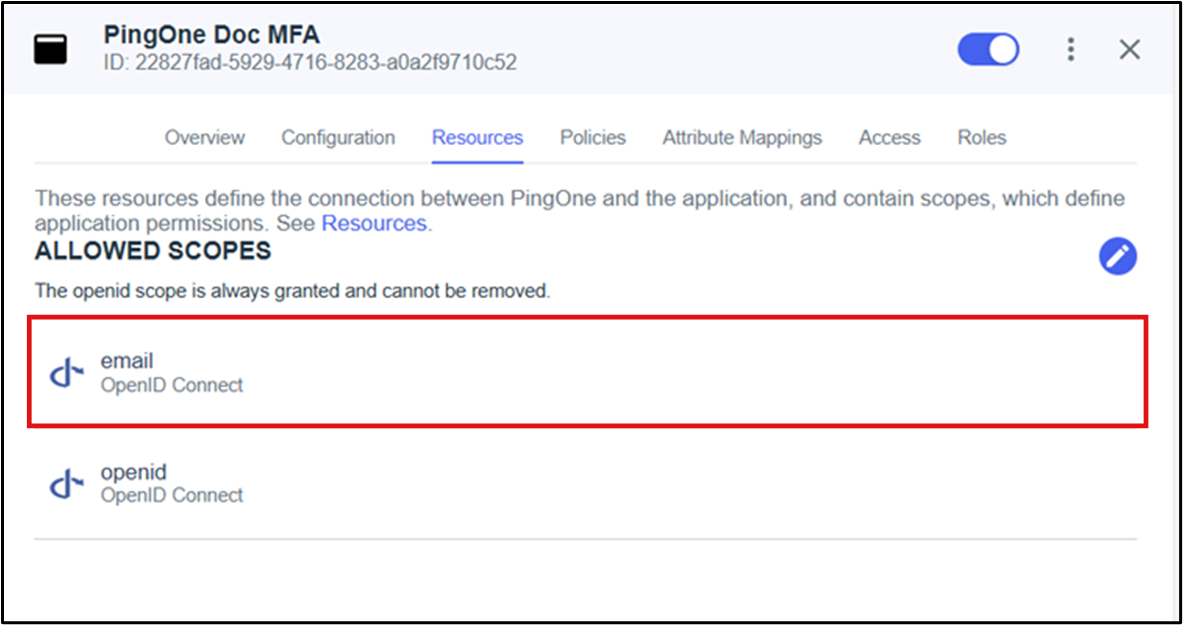The image size is (1183, 625).
Task: Click the application window icon beside PingOne Doc MFA
Action: 51,49
